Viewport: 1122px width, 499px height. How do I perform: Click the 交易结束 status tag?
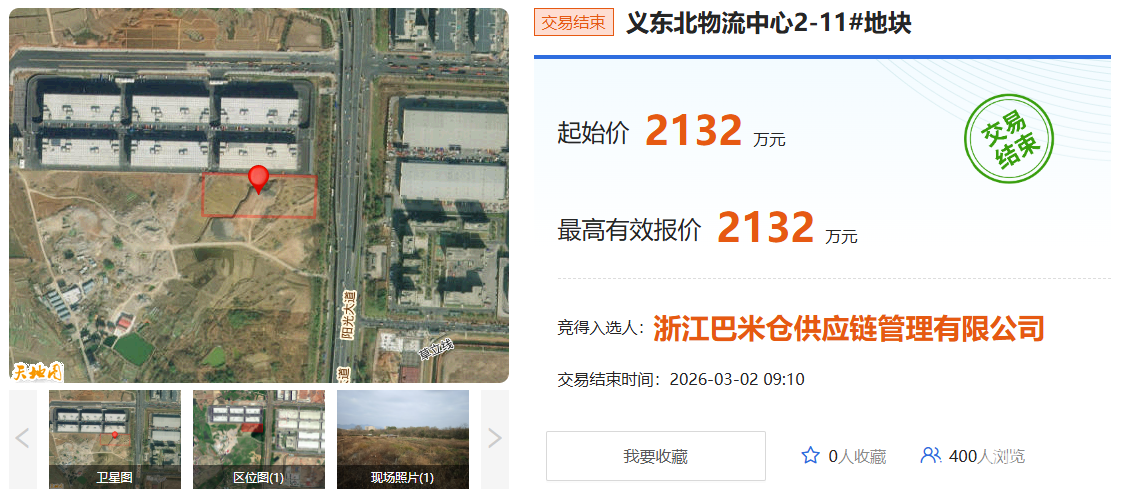coord(574,22)
